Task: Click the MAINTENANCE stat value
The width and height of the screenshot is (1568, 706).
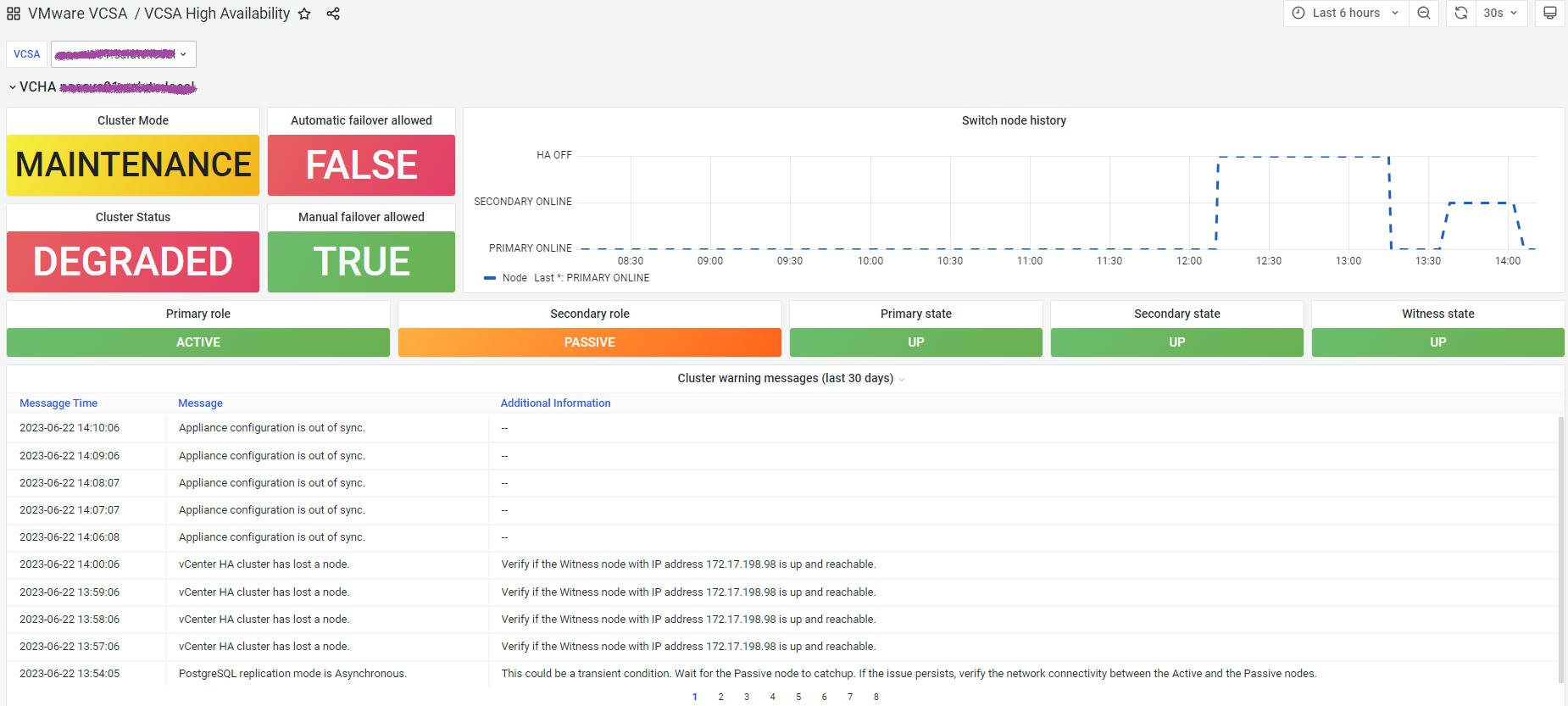Action: coord(133,165)
